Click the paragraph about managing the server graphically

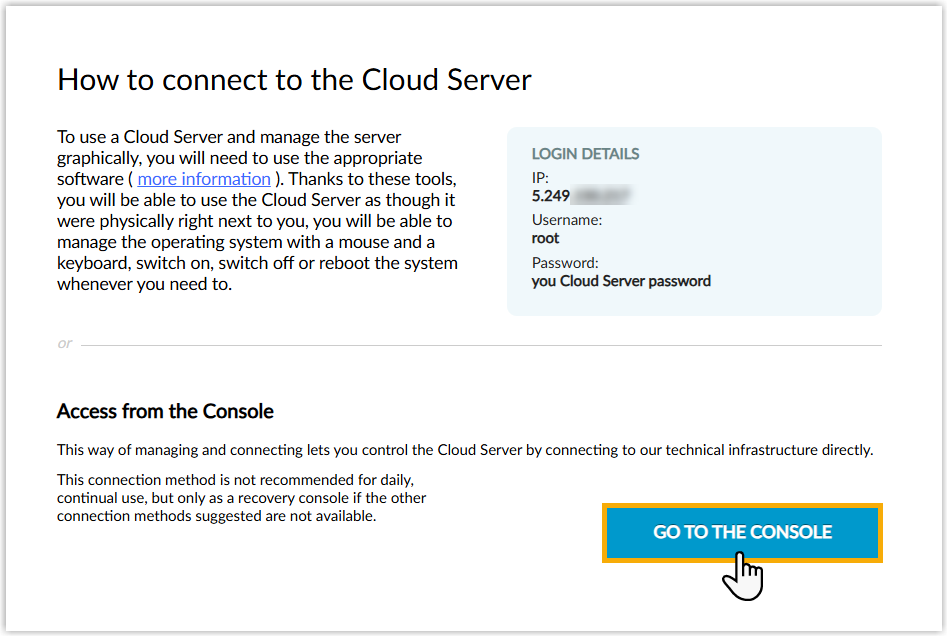257,210
